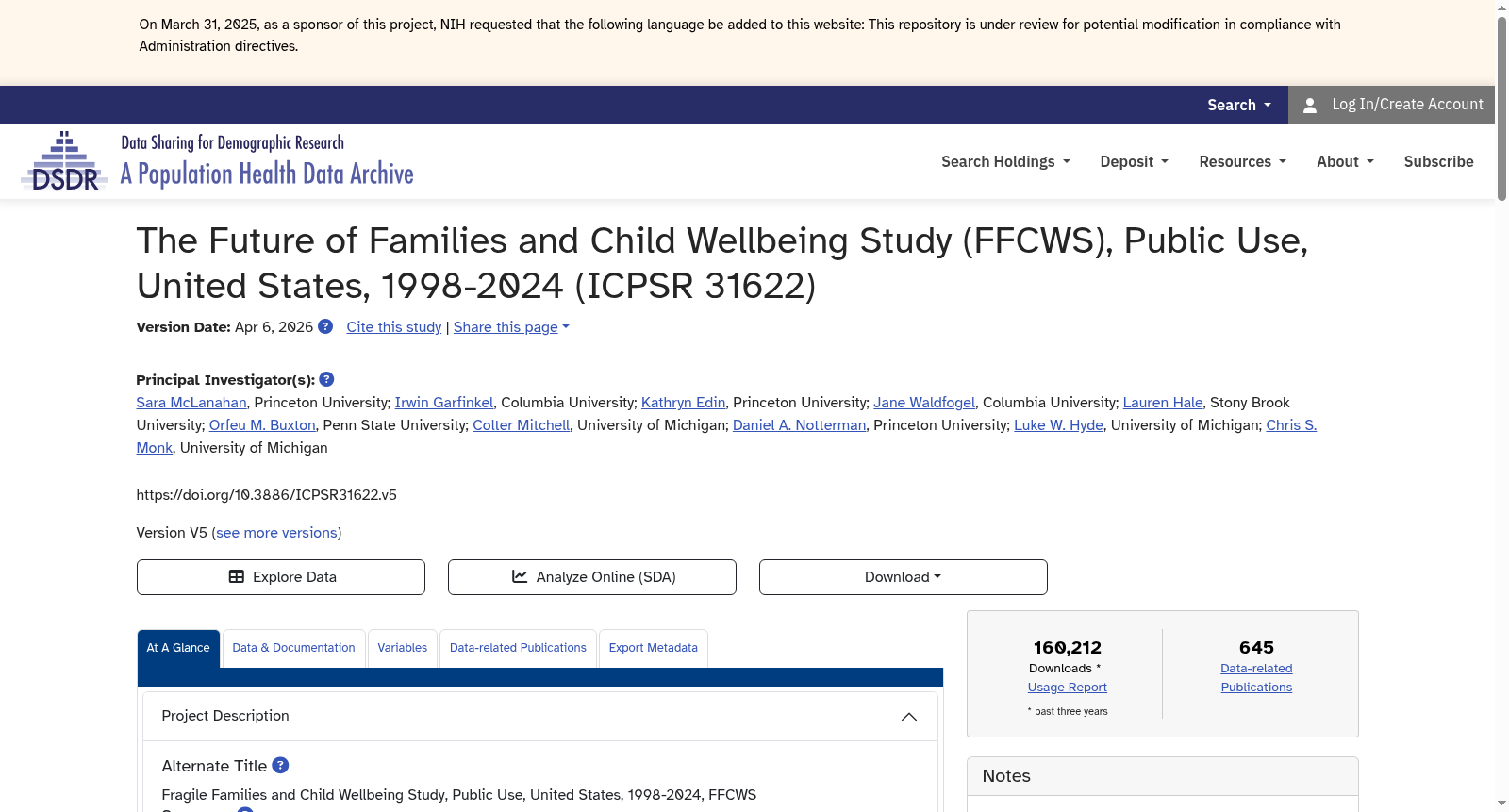Open the Data-related Publications sidebar link
Image resolution: width=1509 pixels, height=812 pixels.
coord(1256,677)
